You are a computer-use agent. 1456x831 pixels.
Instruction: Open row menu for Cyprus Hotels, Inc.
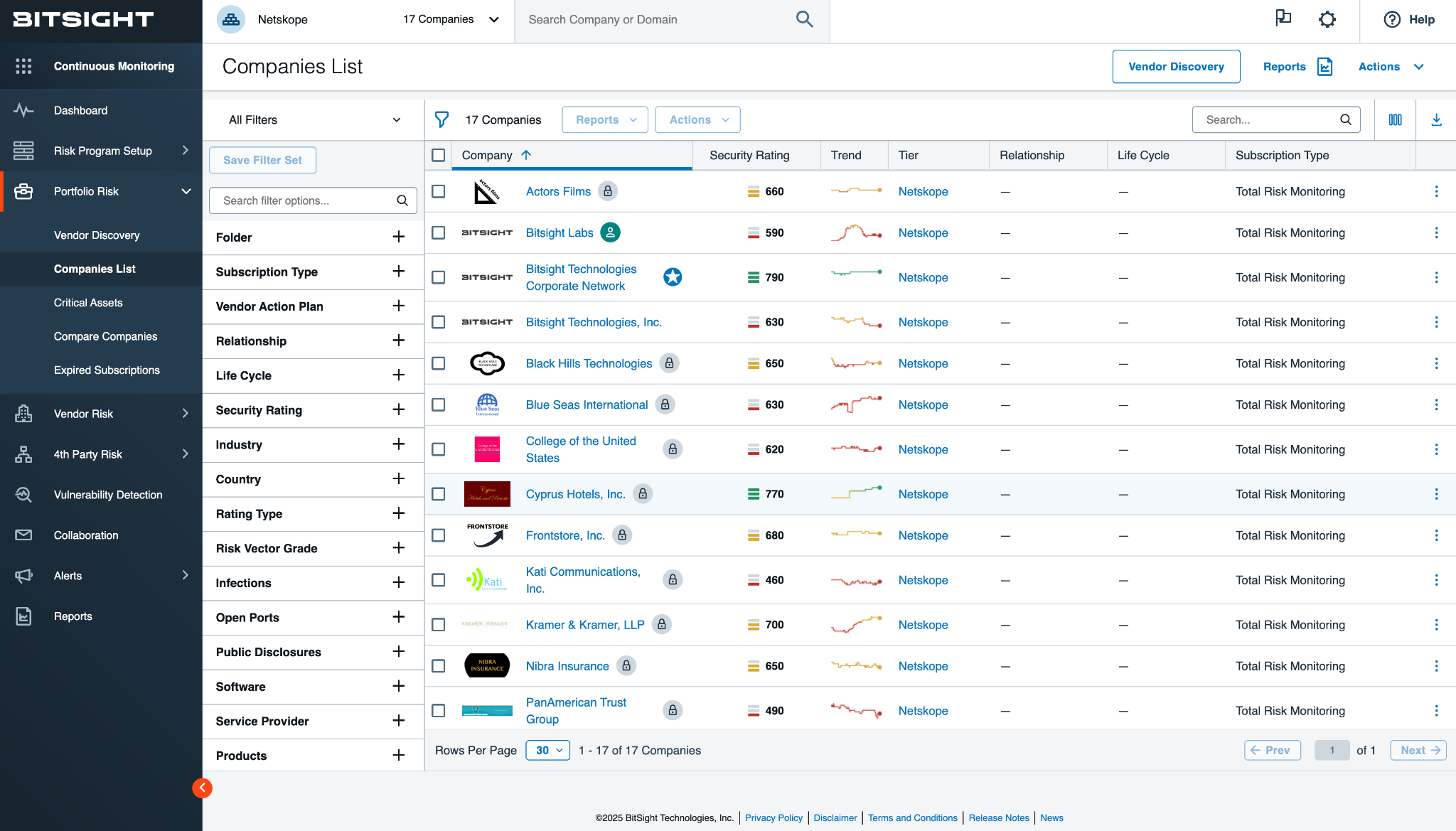click(1436, 494)
